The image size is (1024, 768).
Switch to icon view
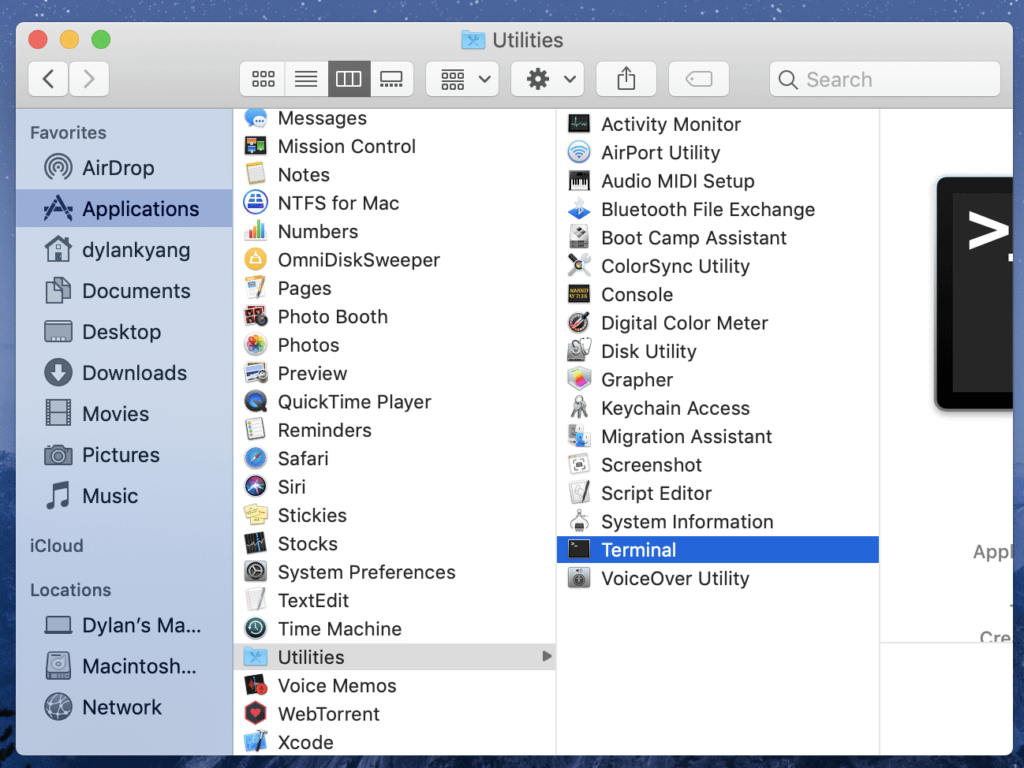click(x=263, y=79)
